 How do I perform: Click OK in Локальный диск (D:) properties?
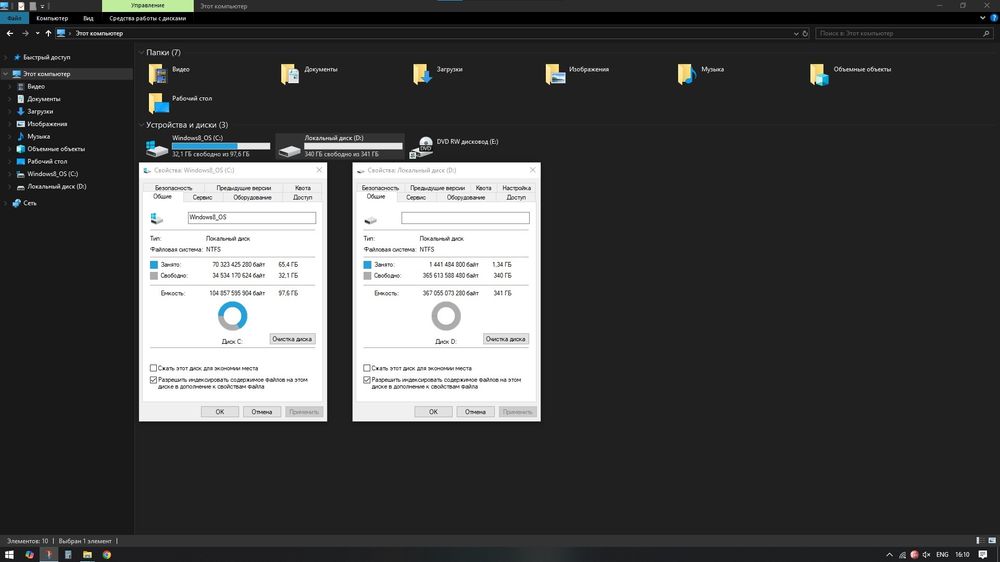(x=433, y=412)
